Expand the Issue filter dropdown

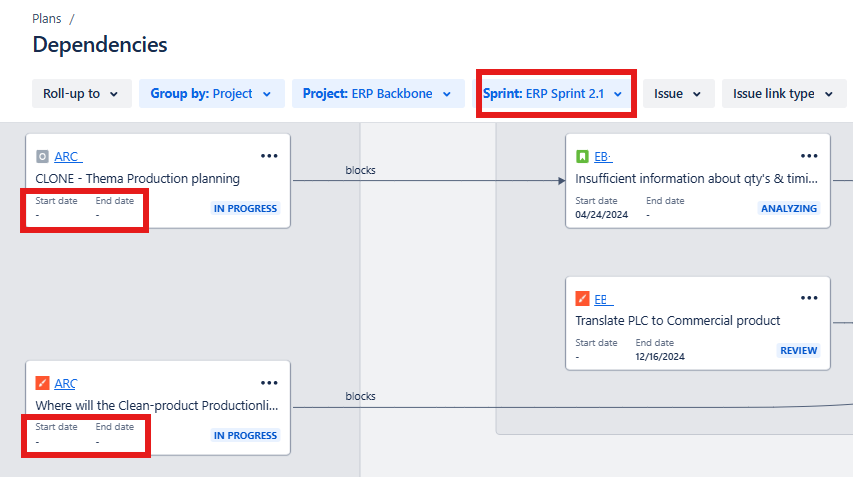(x=678, y=94)
